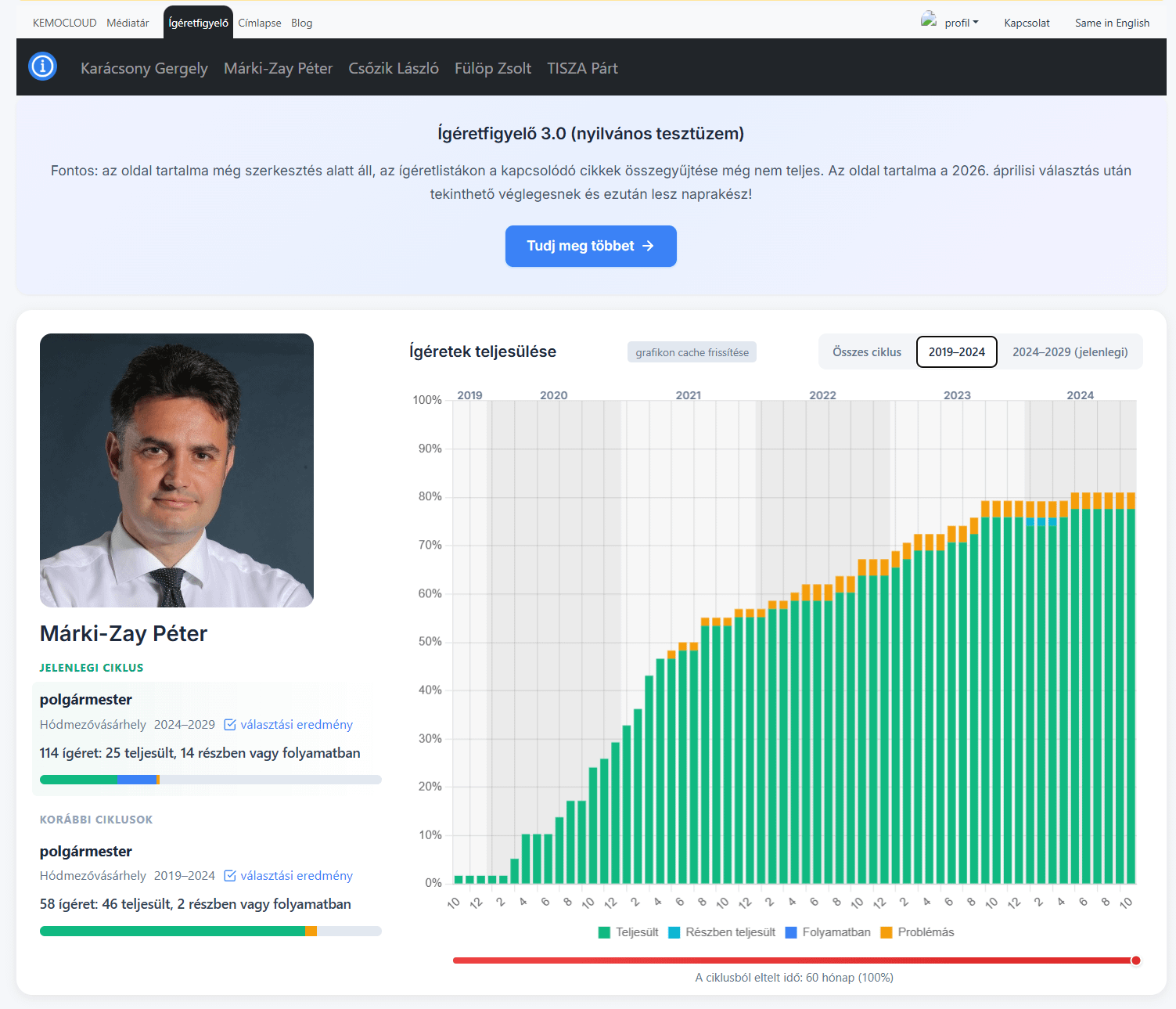Toggle the green Teljesült legend item
The width and height of the screenshot is (1176, 1009).
pos(628,932)
